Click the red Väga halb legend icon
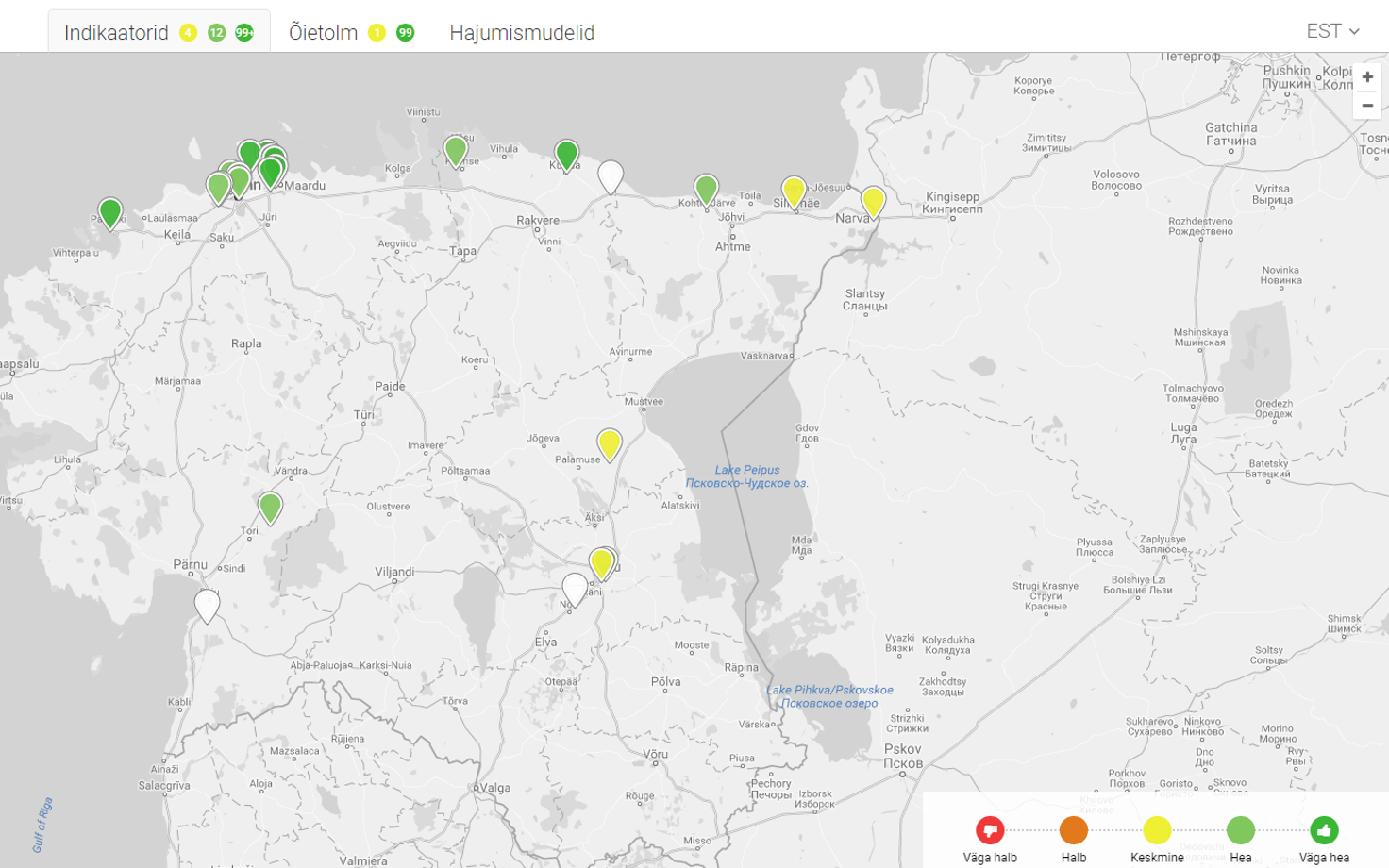 tap(990, 830)
